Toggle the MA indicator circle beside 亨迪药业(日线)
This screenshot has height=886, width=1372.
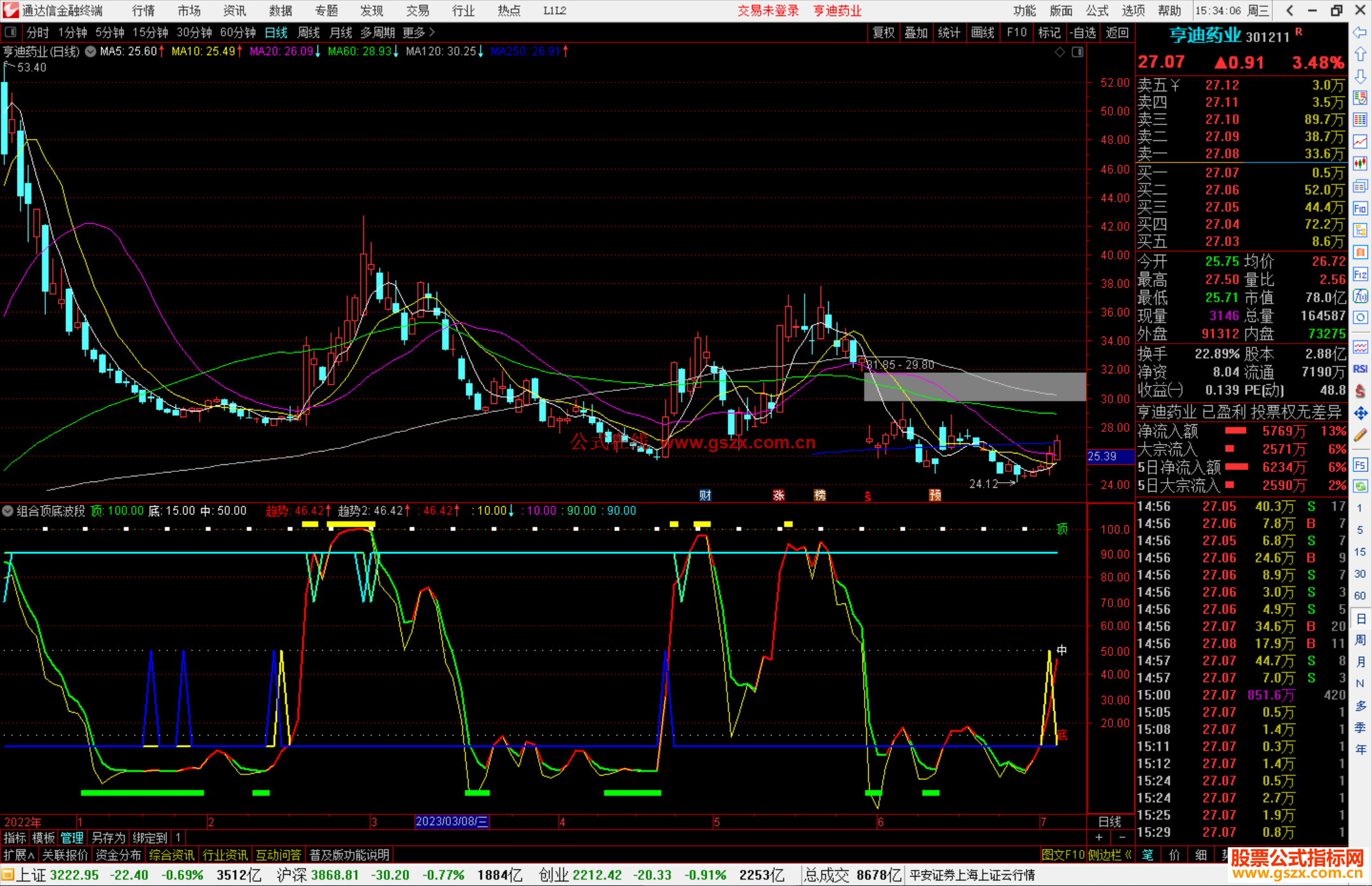(90, 51)
